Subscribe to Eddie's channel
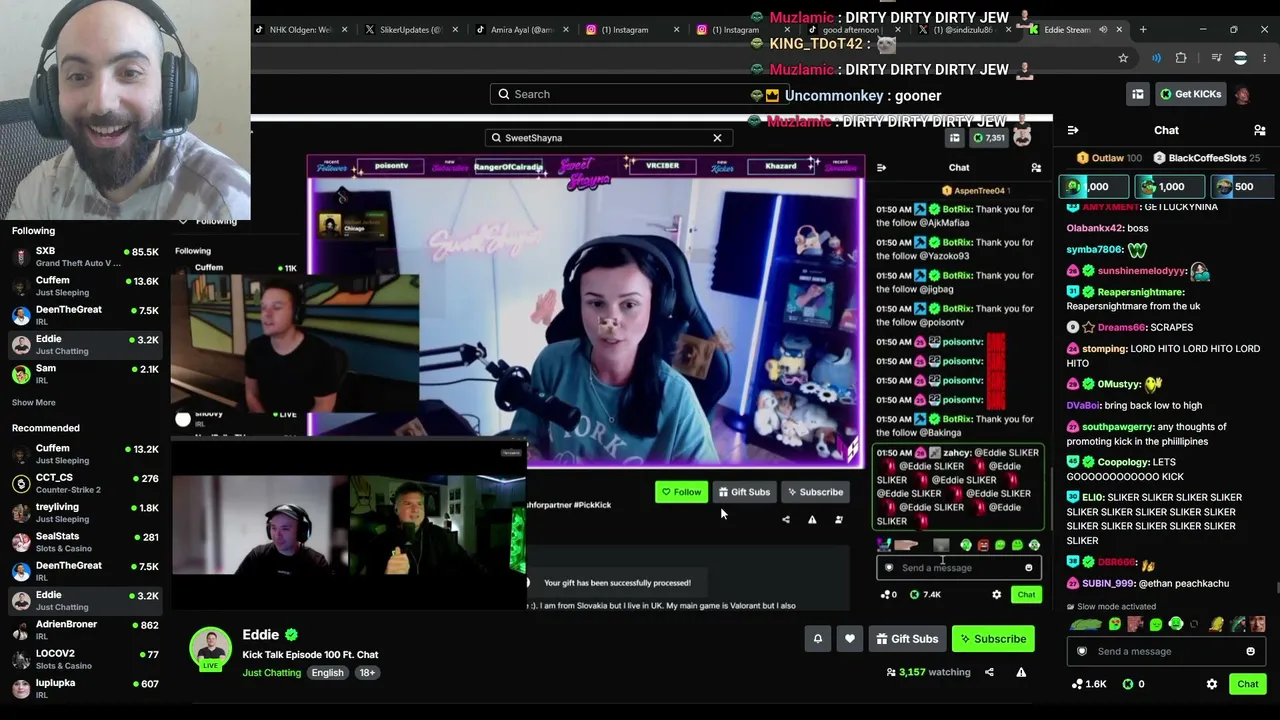 (x=993, y=639)
